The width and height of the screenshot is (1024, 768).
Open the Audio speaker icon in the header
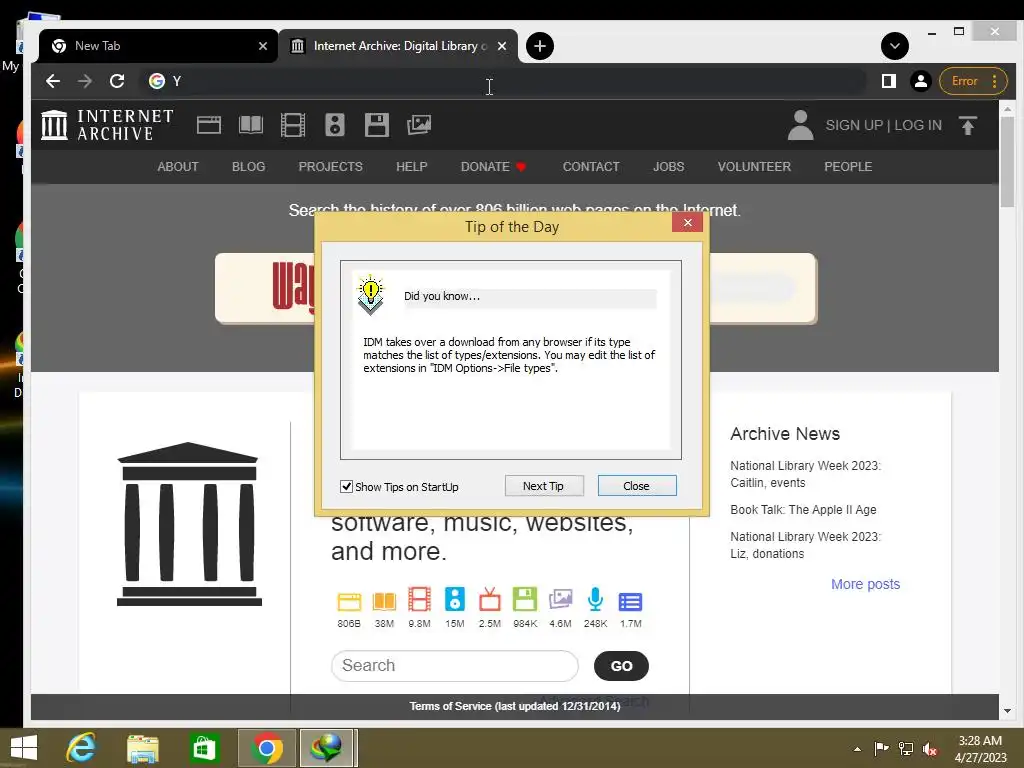coord(334,125)
